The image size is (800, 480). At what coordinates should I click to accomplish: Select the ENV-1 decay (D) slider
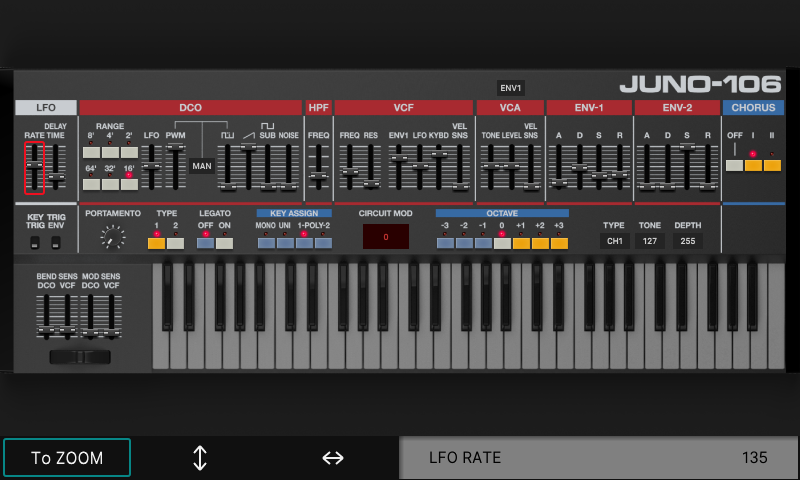(x=579, y=167)
